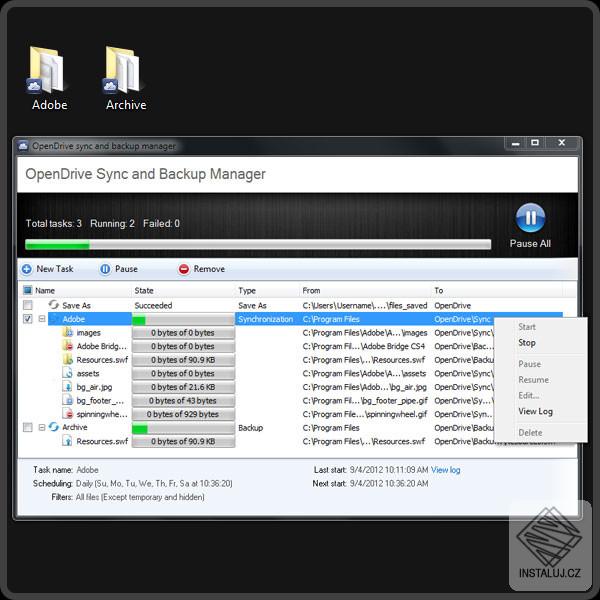Choose Delete in the context menu

coord(530,433)
